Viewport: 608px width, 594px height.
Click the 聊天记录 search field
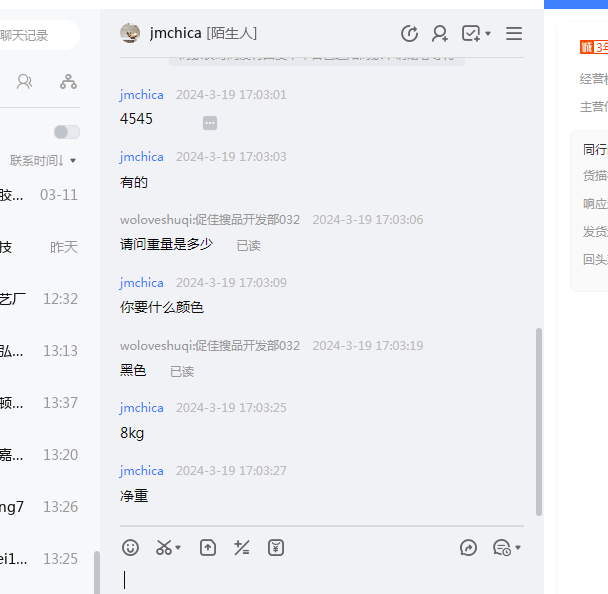40,35
